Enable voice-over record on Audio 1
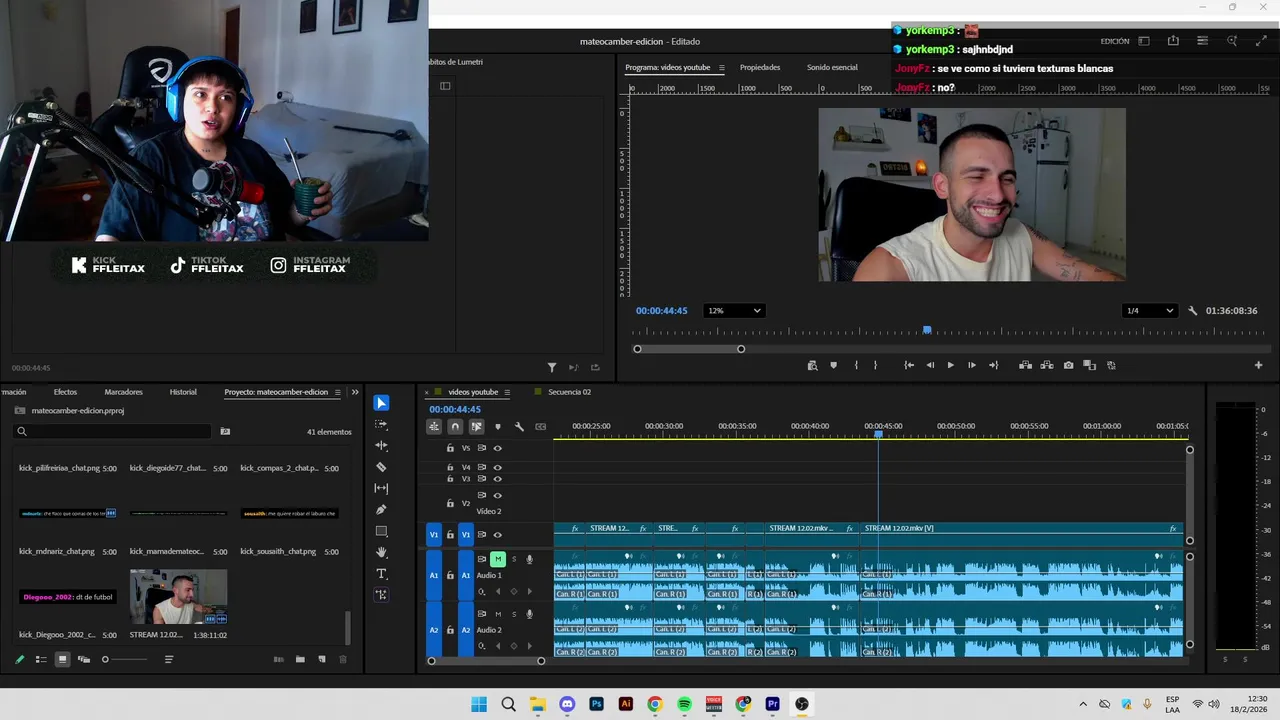The width and height of the screenshot is (1280, 720). pos(529,559)
